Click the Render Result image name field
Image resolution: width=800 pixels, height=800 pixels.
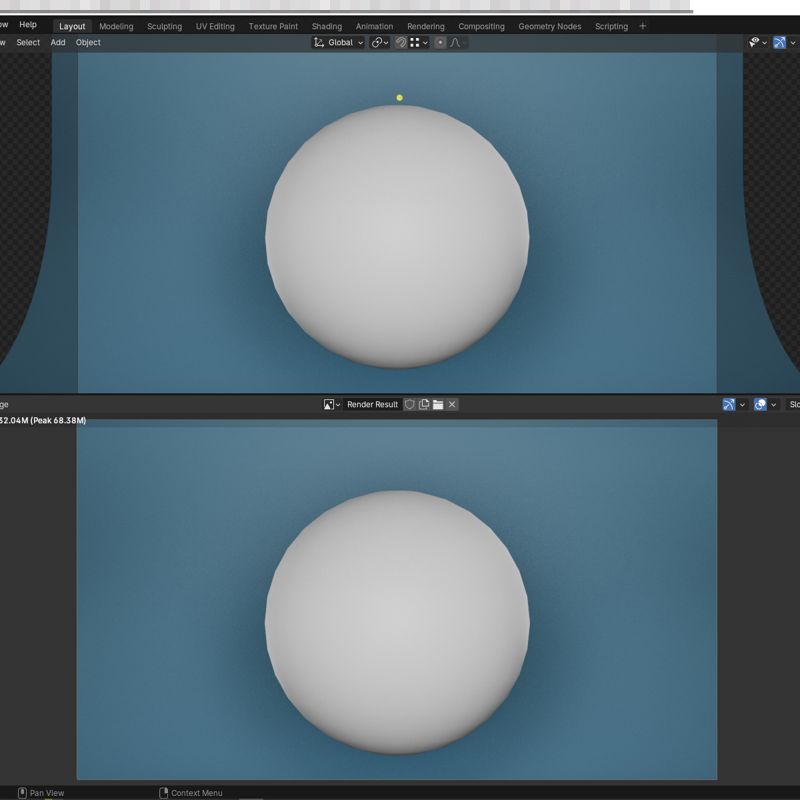point(372,405)
